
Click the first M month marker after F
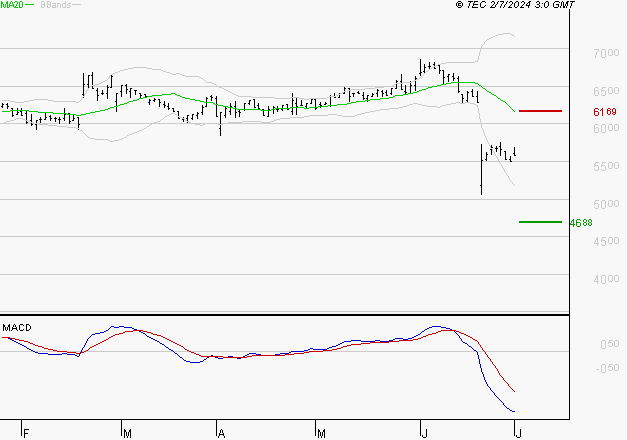click(127, 434)
